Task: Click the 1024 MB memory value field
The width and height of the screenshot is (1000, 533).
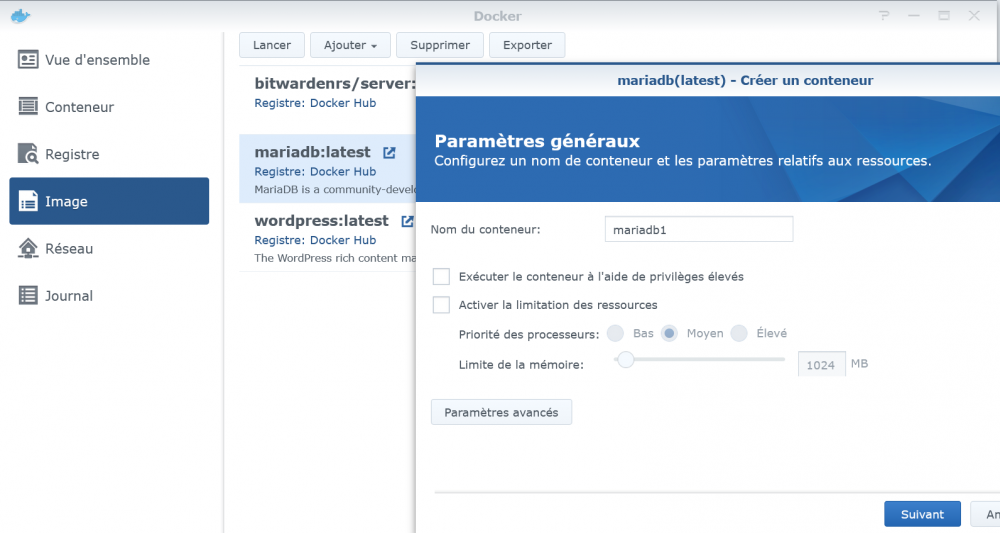Action: [821, 365]
